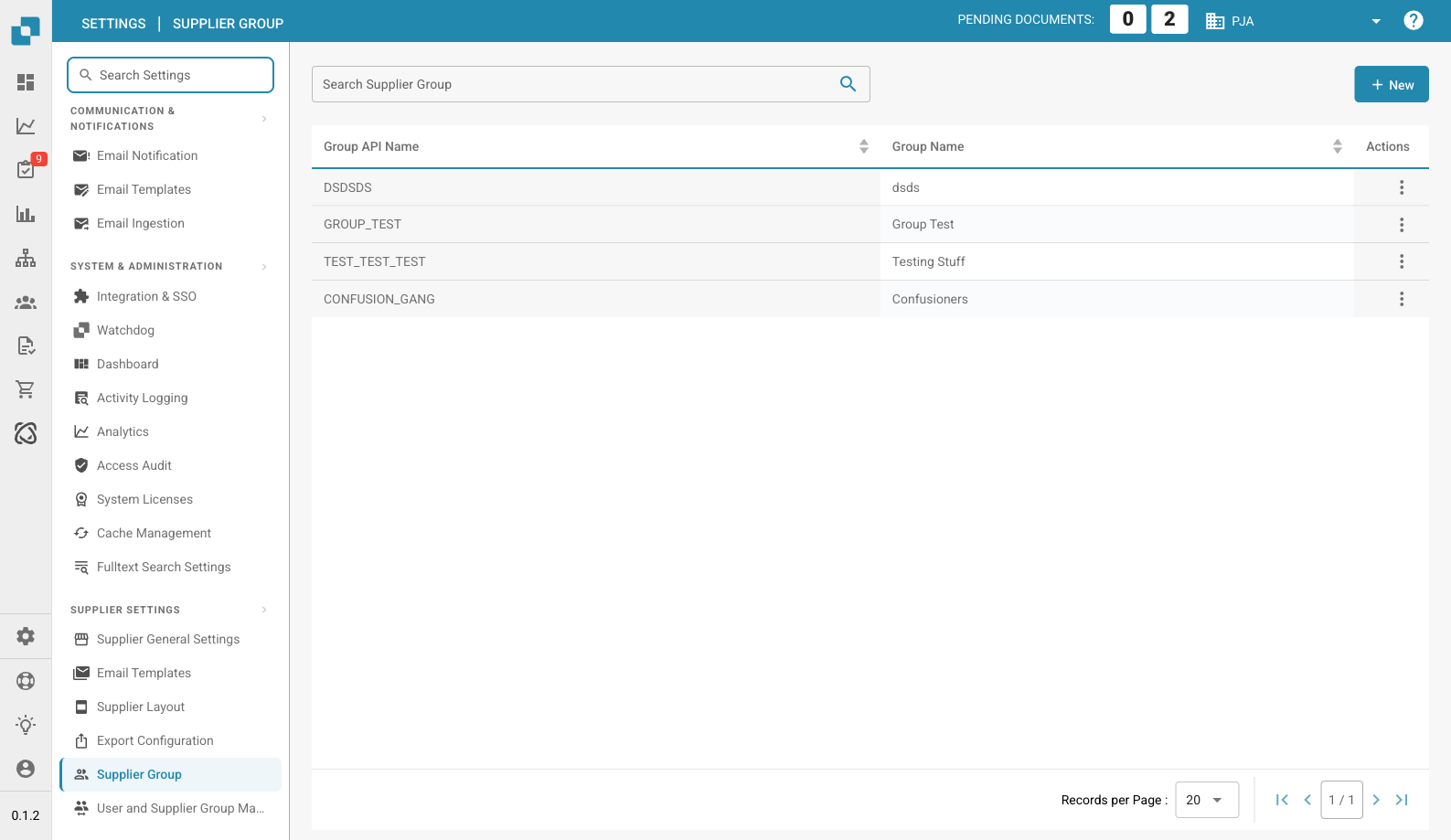This screenshot has width=1451, height=840.
Task: Collapse Supplier Settings section
Action: coord(264,610)
